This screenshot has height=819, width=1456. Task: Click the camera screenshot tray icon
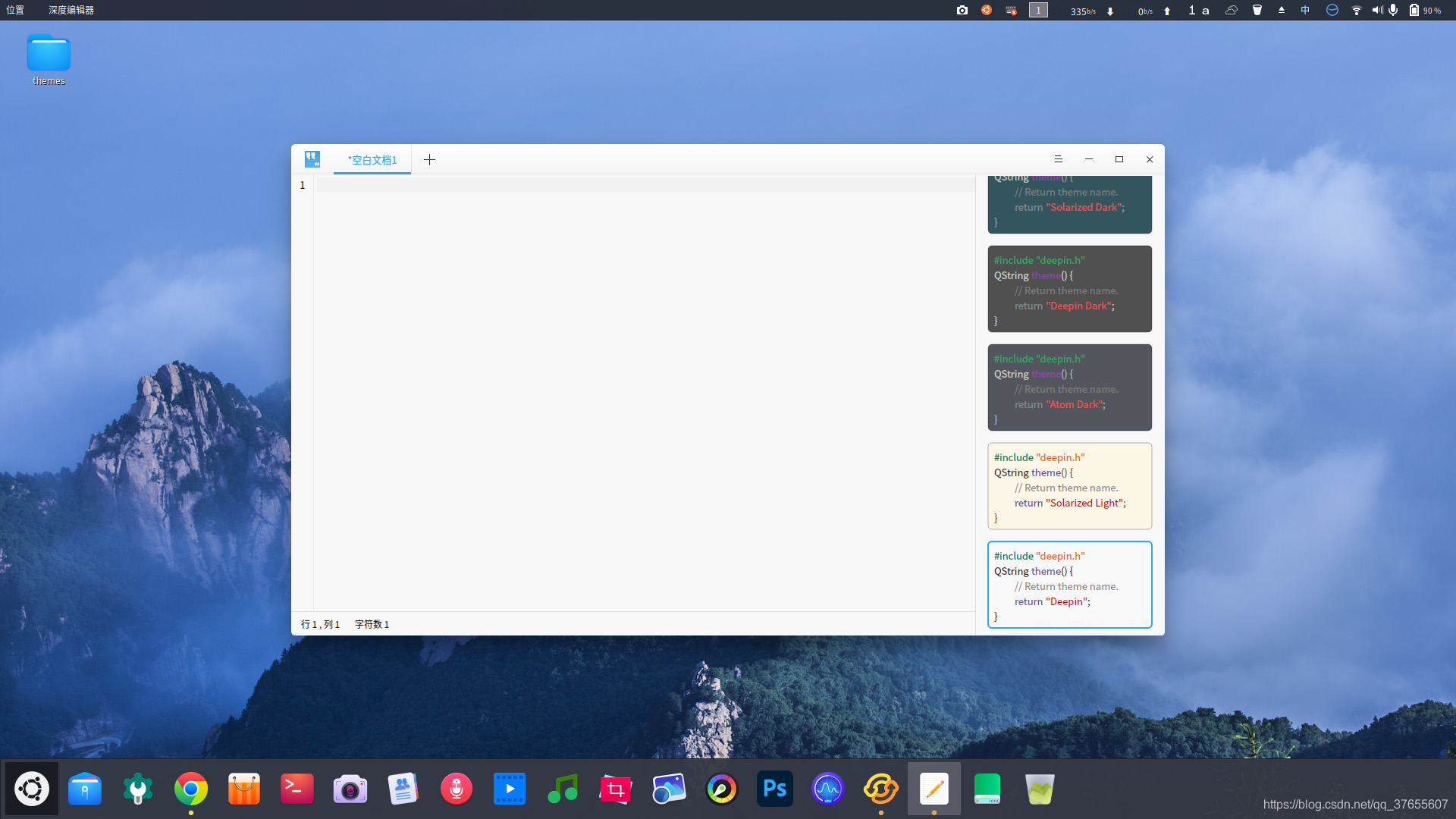click(x=962, y=10)
